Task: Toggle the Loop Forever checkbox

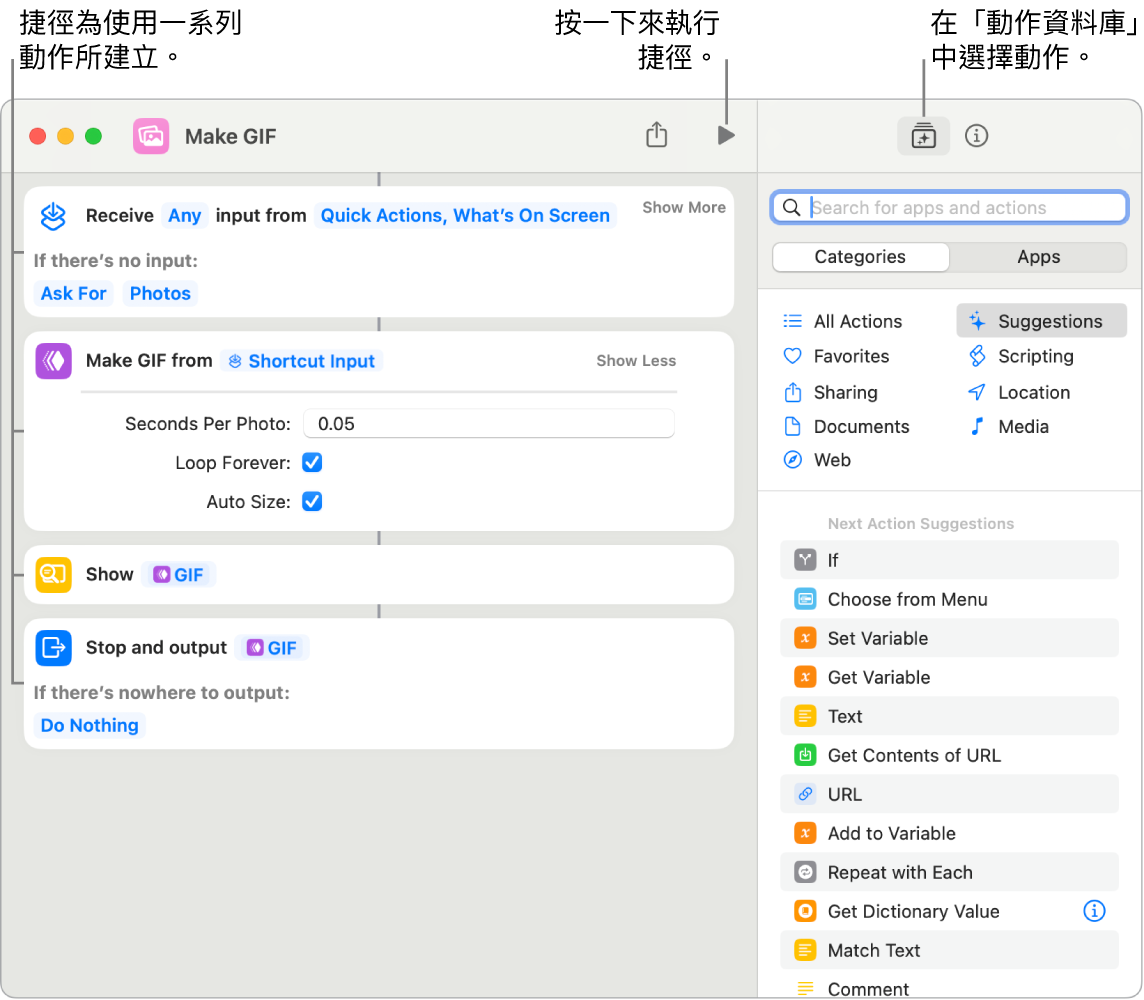Action: pyautogui.click(x=312, y=463)
